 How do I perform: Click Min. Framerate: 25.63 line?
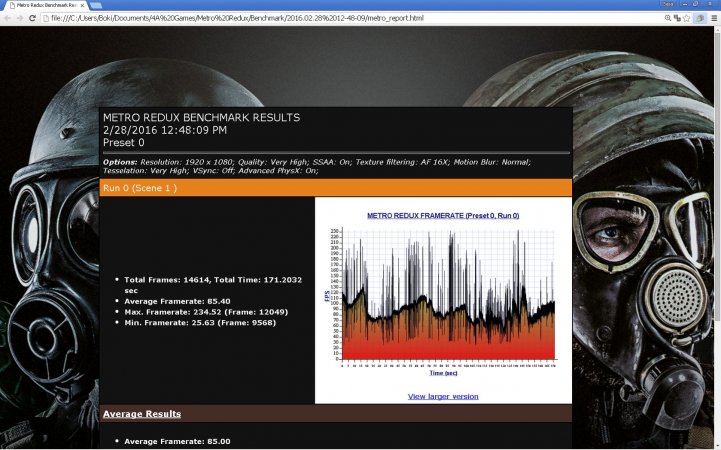200,323
